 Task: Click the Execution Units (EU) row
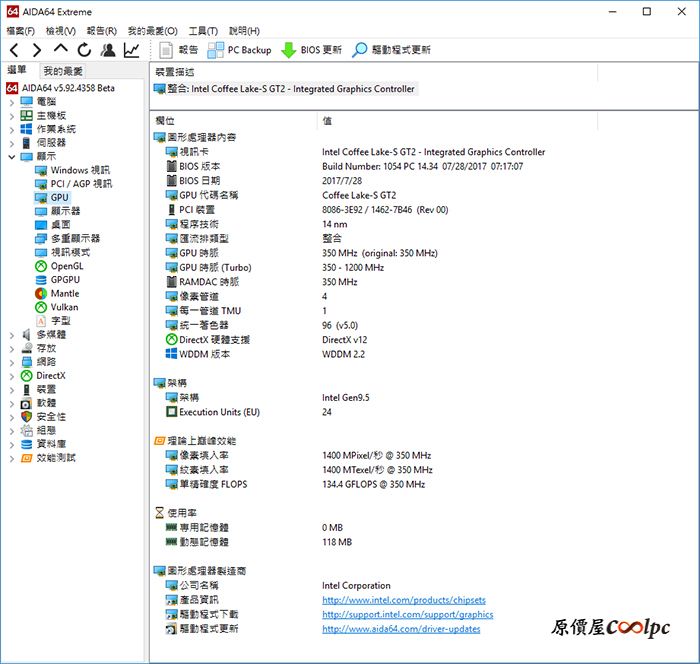tap(249, 412)
